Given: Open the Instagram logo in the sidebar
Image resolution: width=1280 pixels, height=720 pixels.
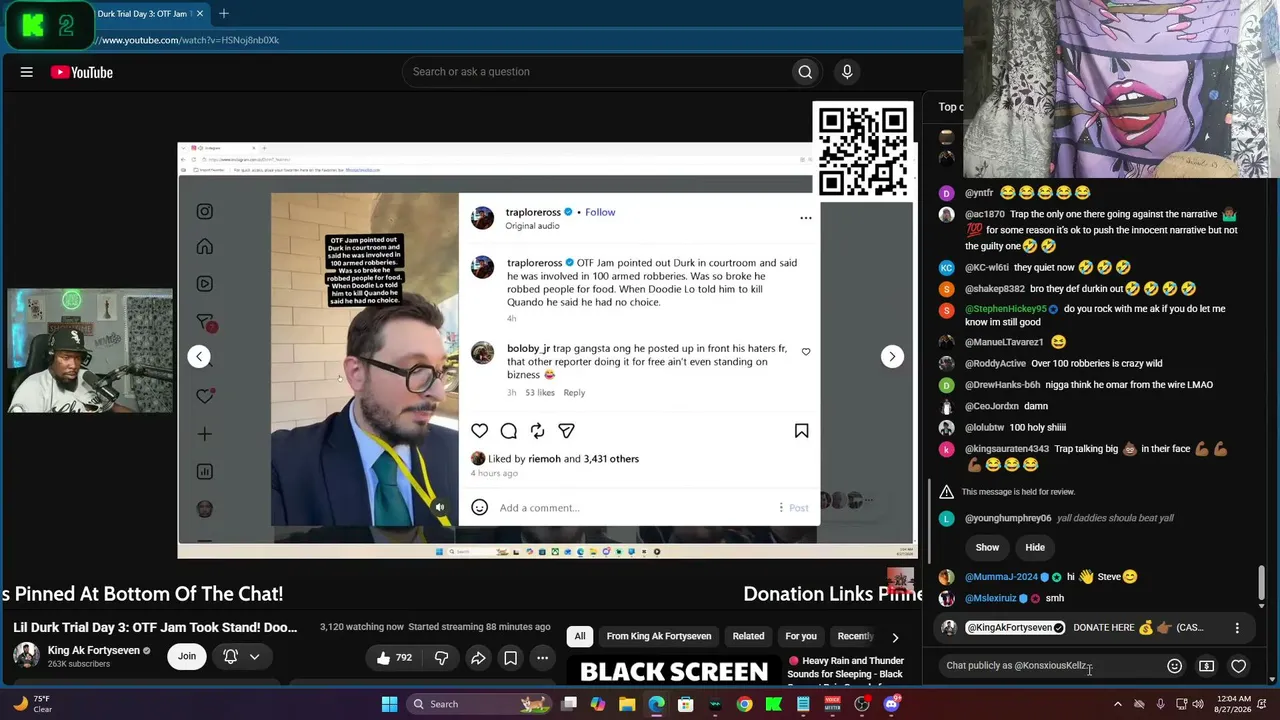Looking at the screenshot, I should pyautogui.click(x=205, y=212).
